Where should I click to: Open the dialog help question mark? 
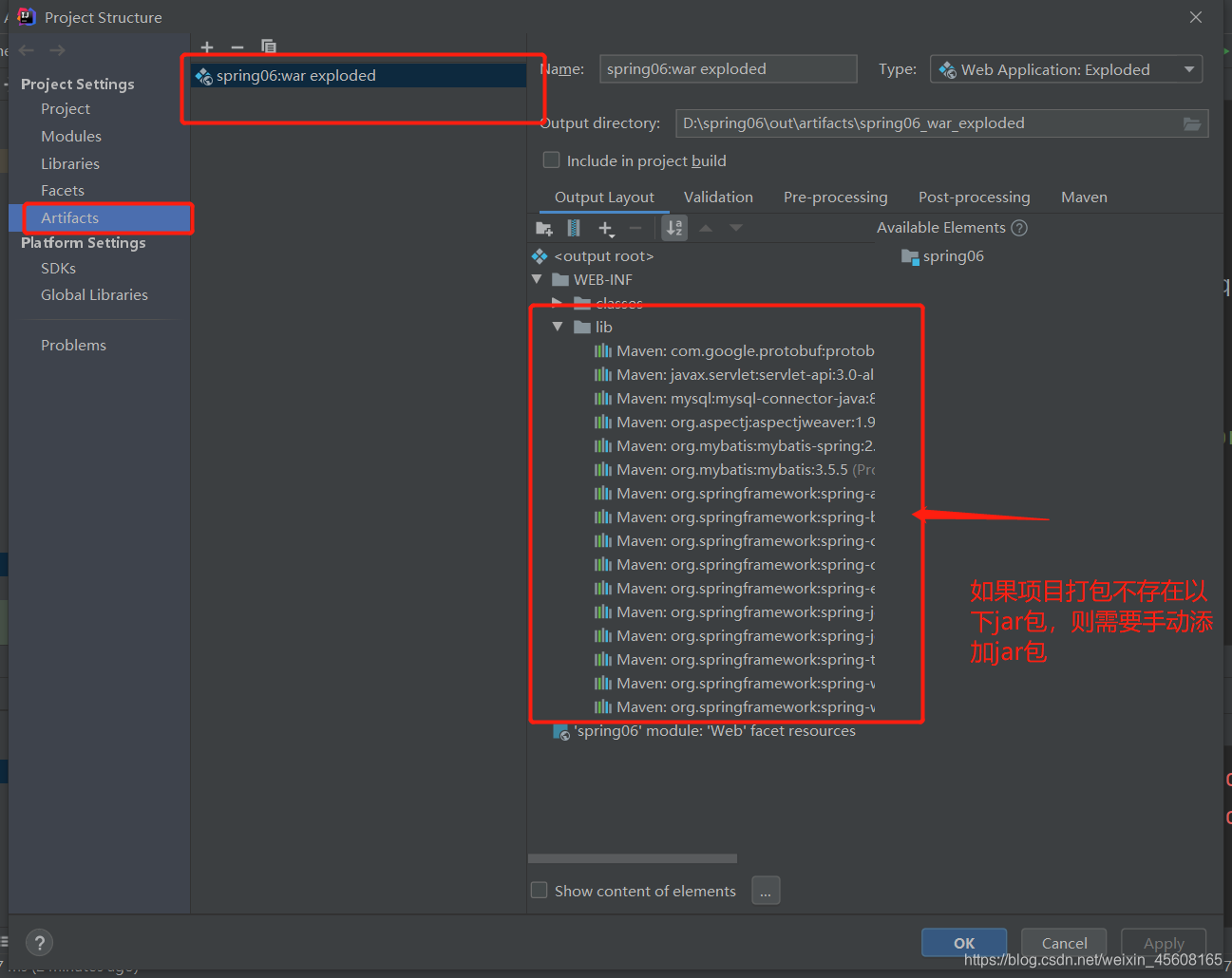point(39,943)
